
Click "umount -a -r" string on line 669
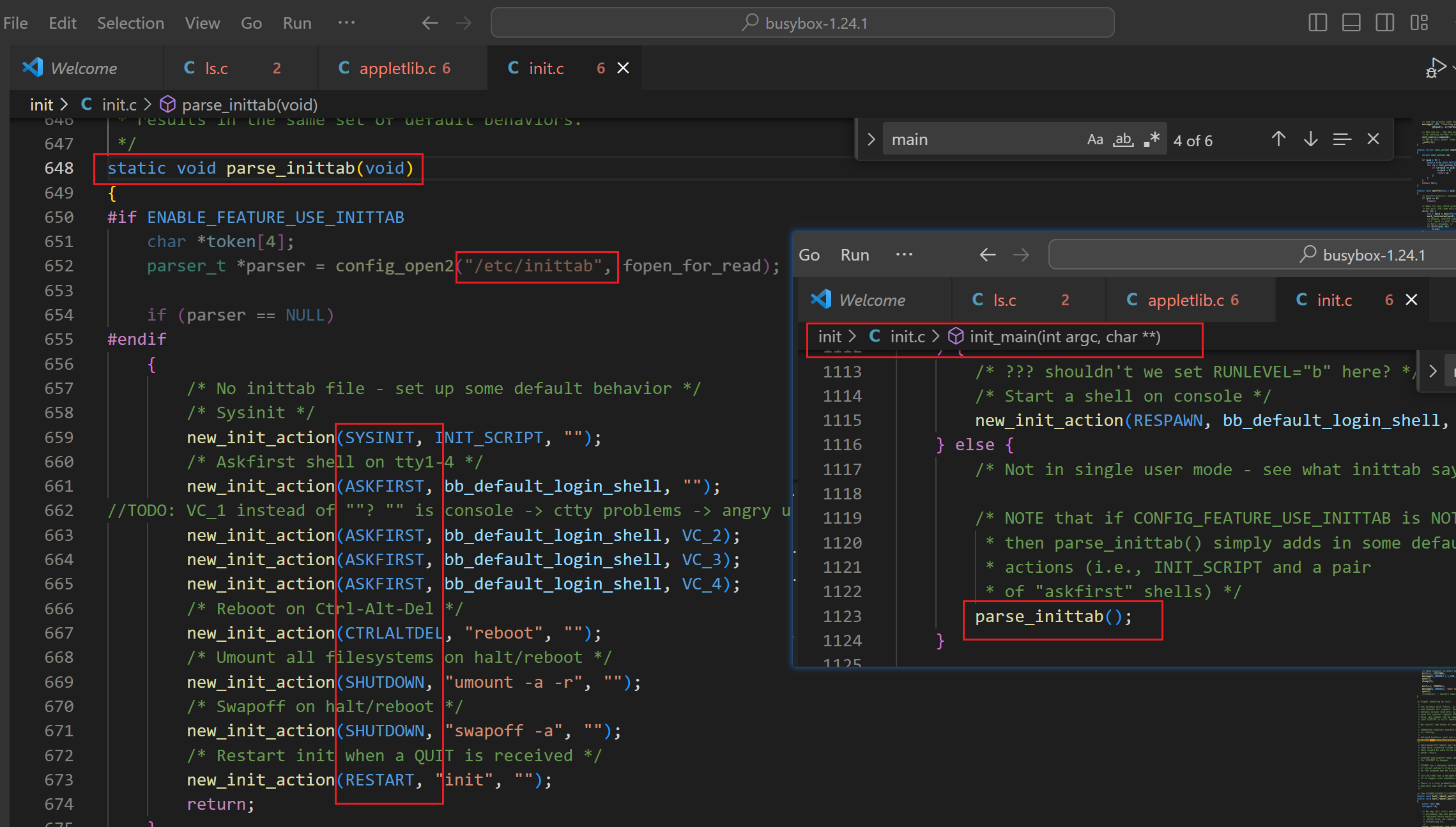click(513, 682)
